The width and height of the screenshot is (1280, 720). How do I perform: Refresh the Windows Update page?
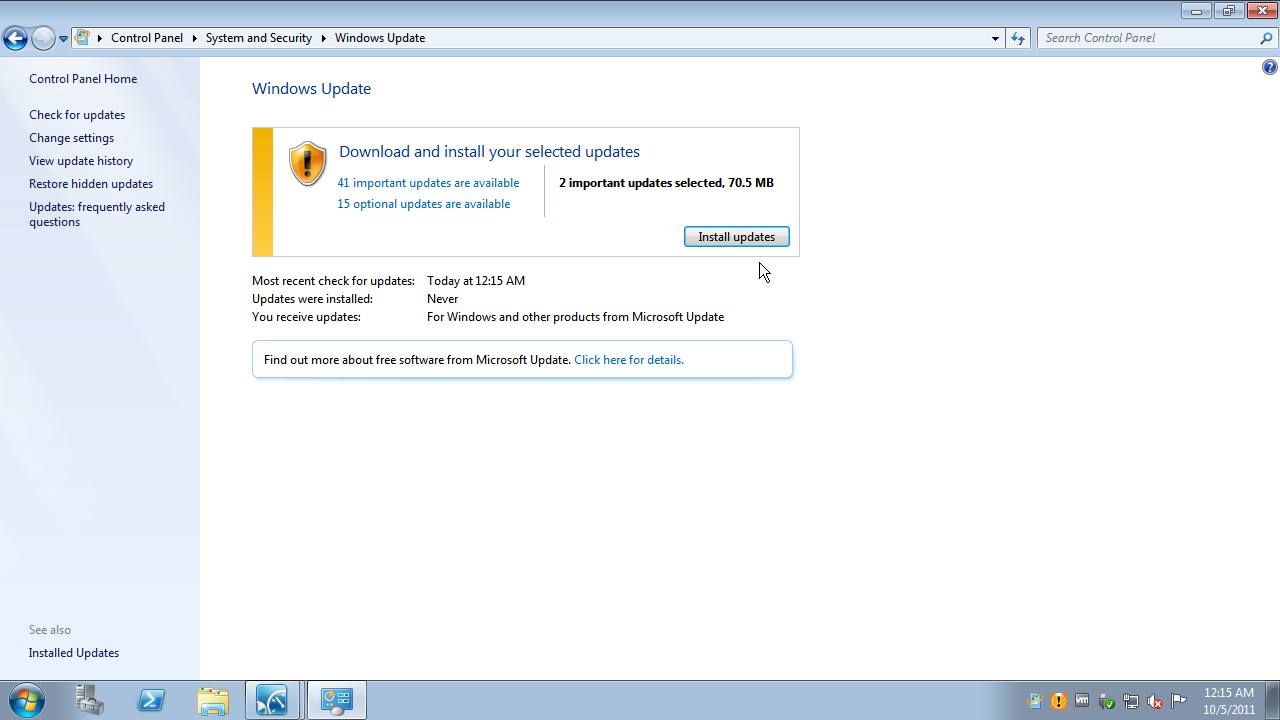click(1018, 38)
